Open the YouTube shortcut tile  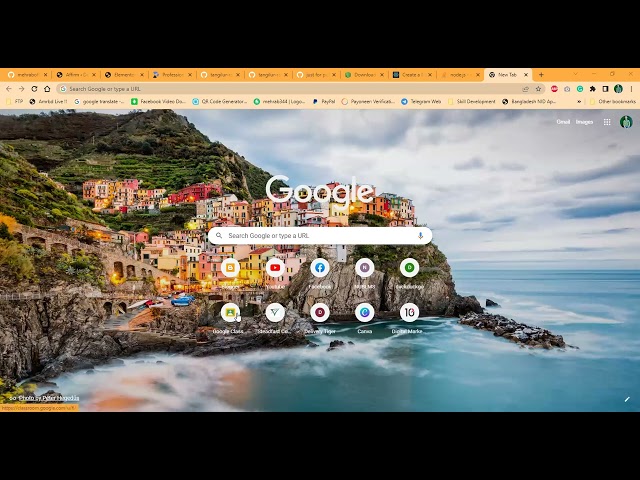275,268
